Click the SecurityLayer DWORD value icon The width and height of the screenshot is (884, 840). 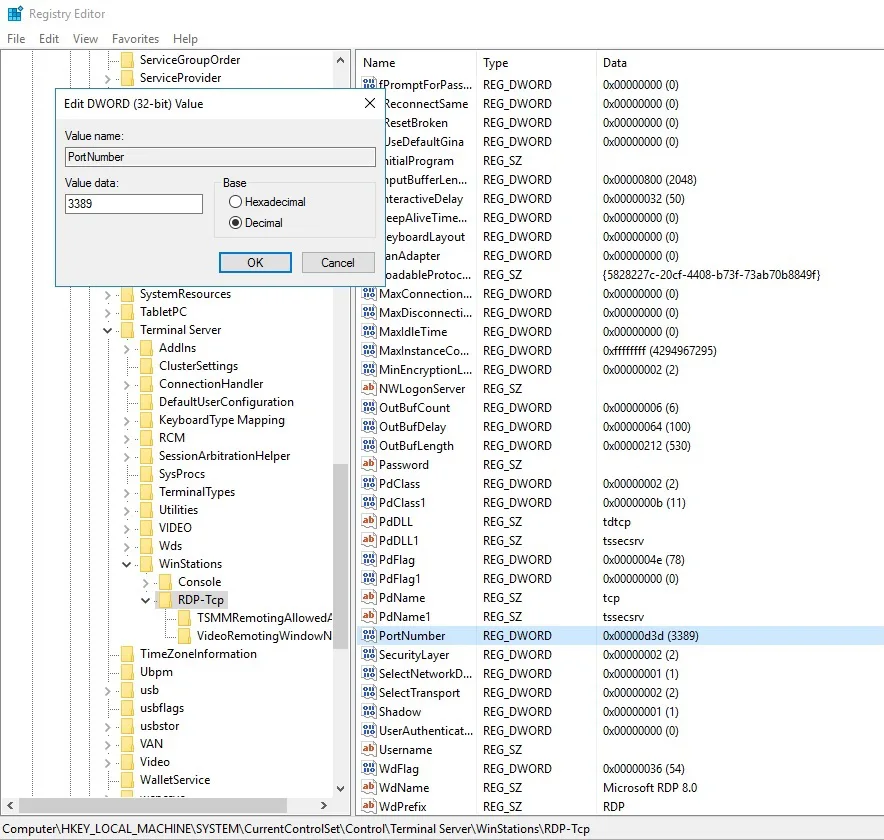coord(368,655)
